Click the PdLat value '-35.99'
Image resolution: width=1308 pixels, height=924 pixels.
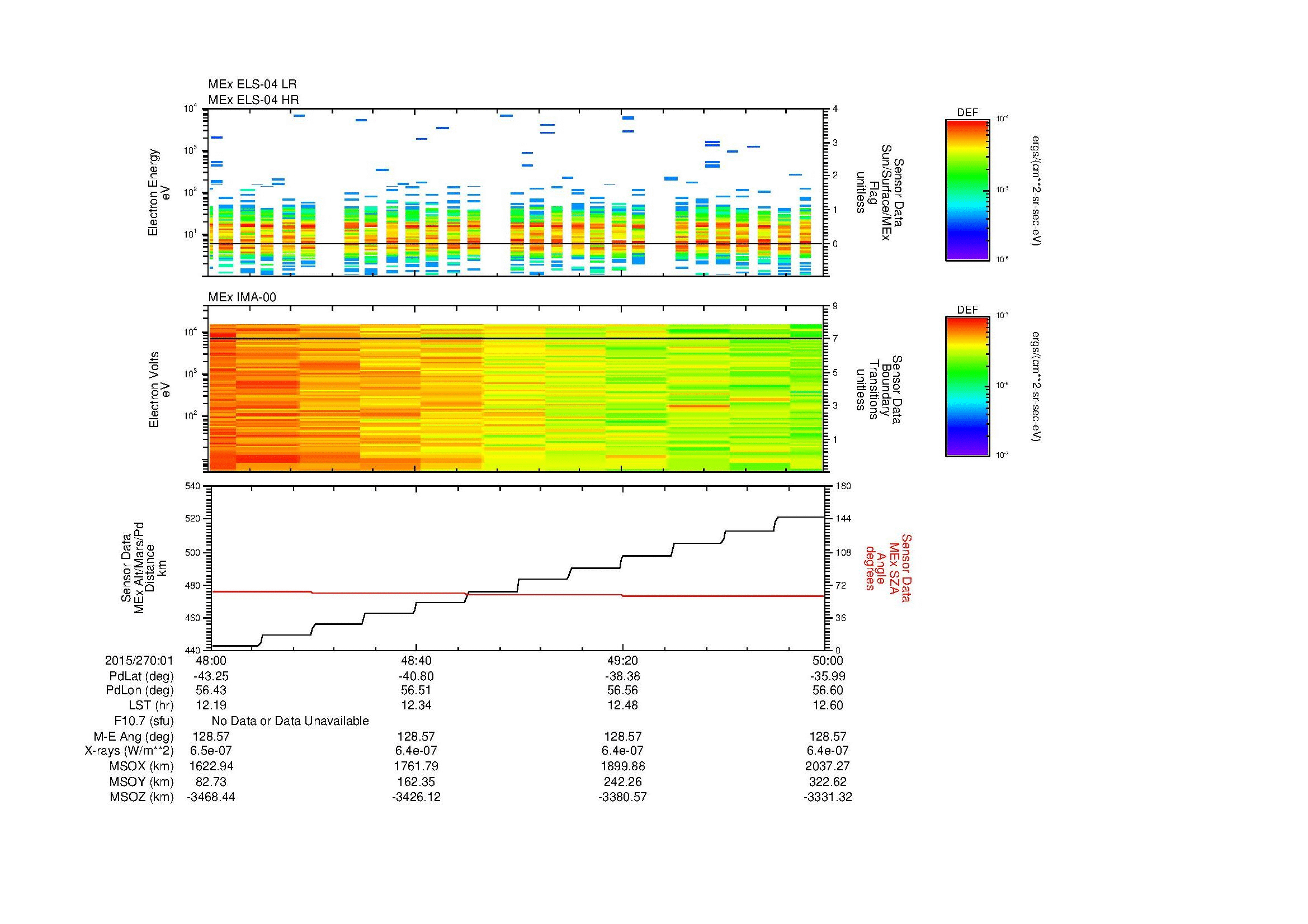point(828,676)
